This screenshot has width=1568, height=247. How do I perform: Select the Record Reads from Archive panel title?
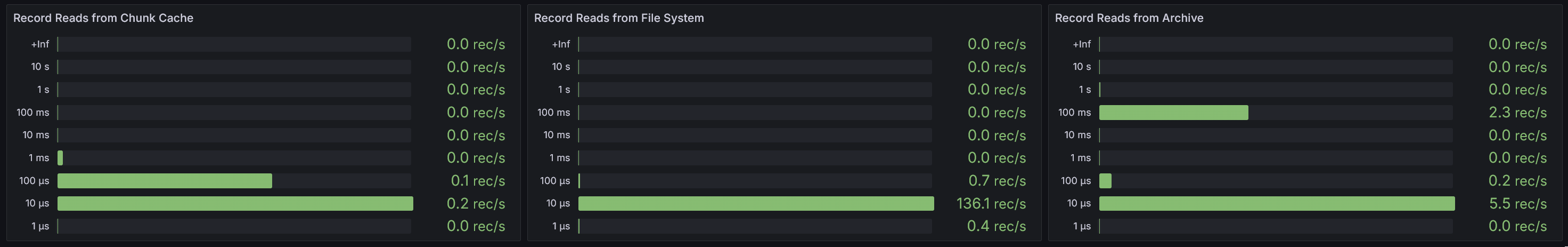point(1129,18)
